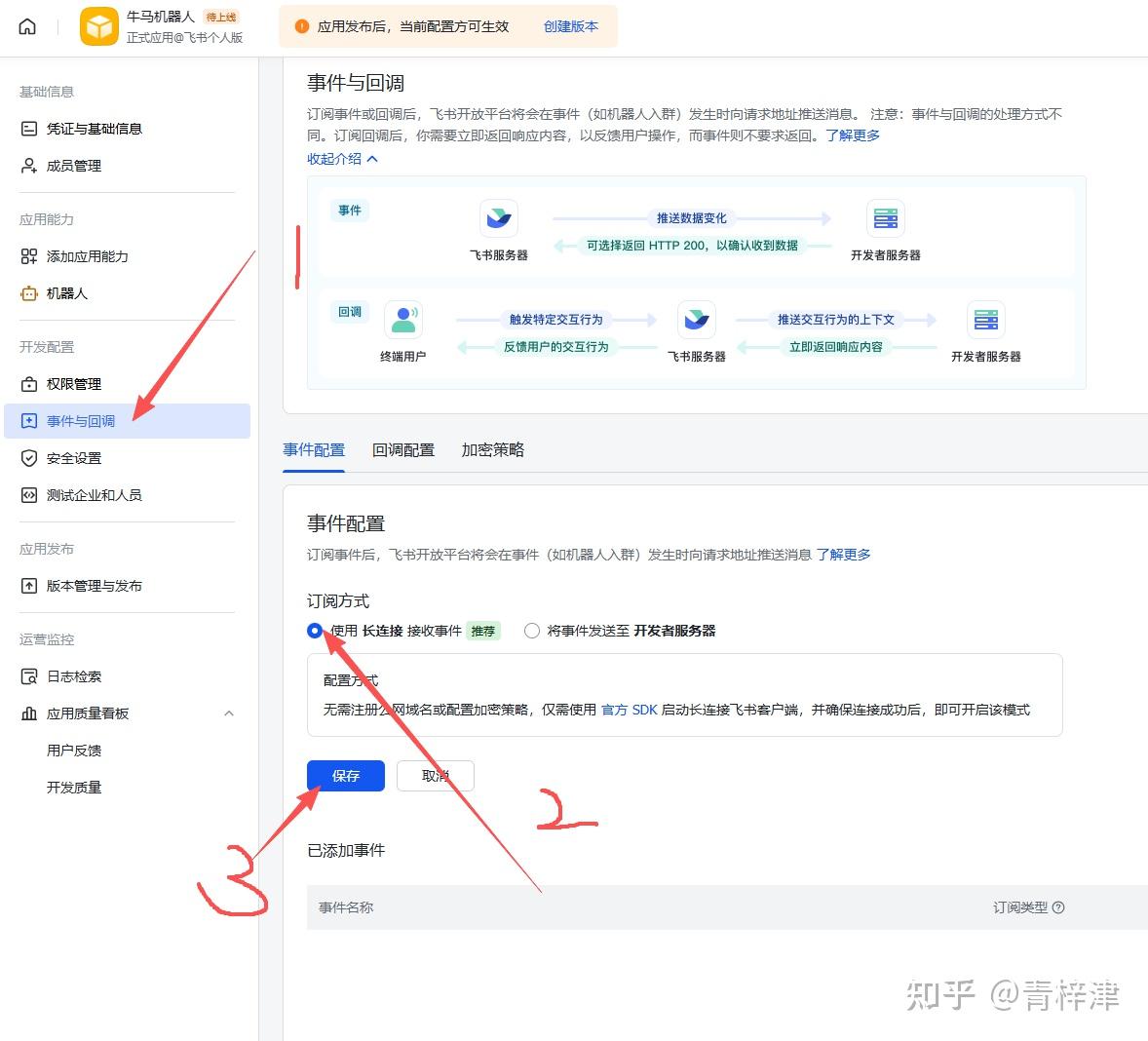
Task: Click the 机器人 sidebar icon
Action: click(x=28, y=293)
